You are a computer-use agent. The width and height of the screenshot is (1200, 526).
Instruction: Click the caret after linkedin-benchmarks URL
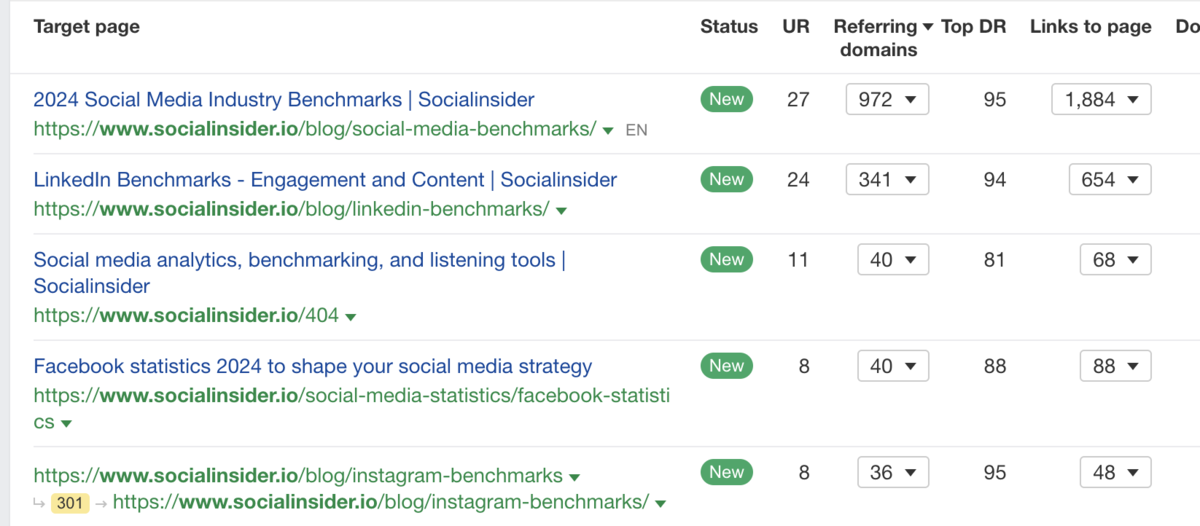click(561, 211)
